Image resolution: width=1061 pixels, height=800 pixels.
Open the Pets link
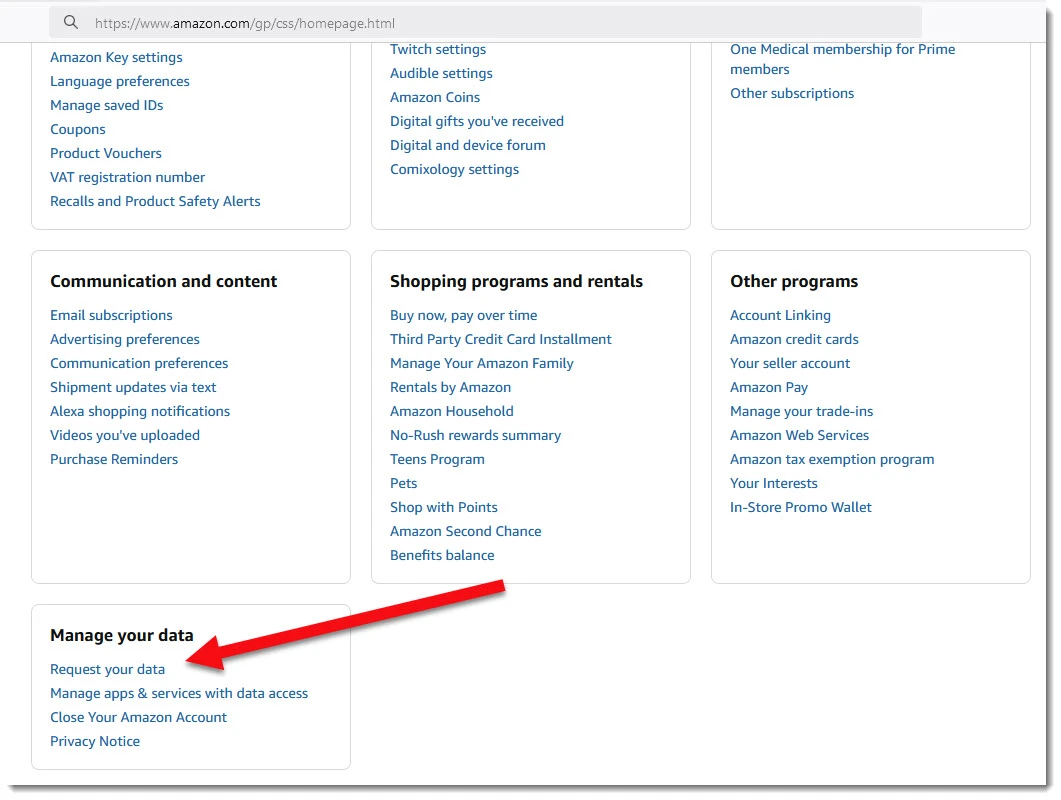403,484
